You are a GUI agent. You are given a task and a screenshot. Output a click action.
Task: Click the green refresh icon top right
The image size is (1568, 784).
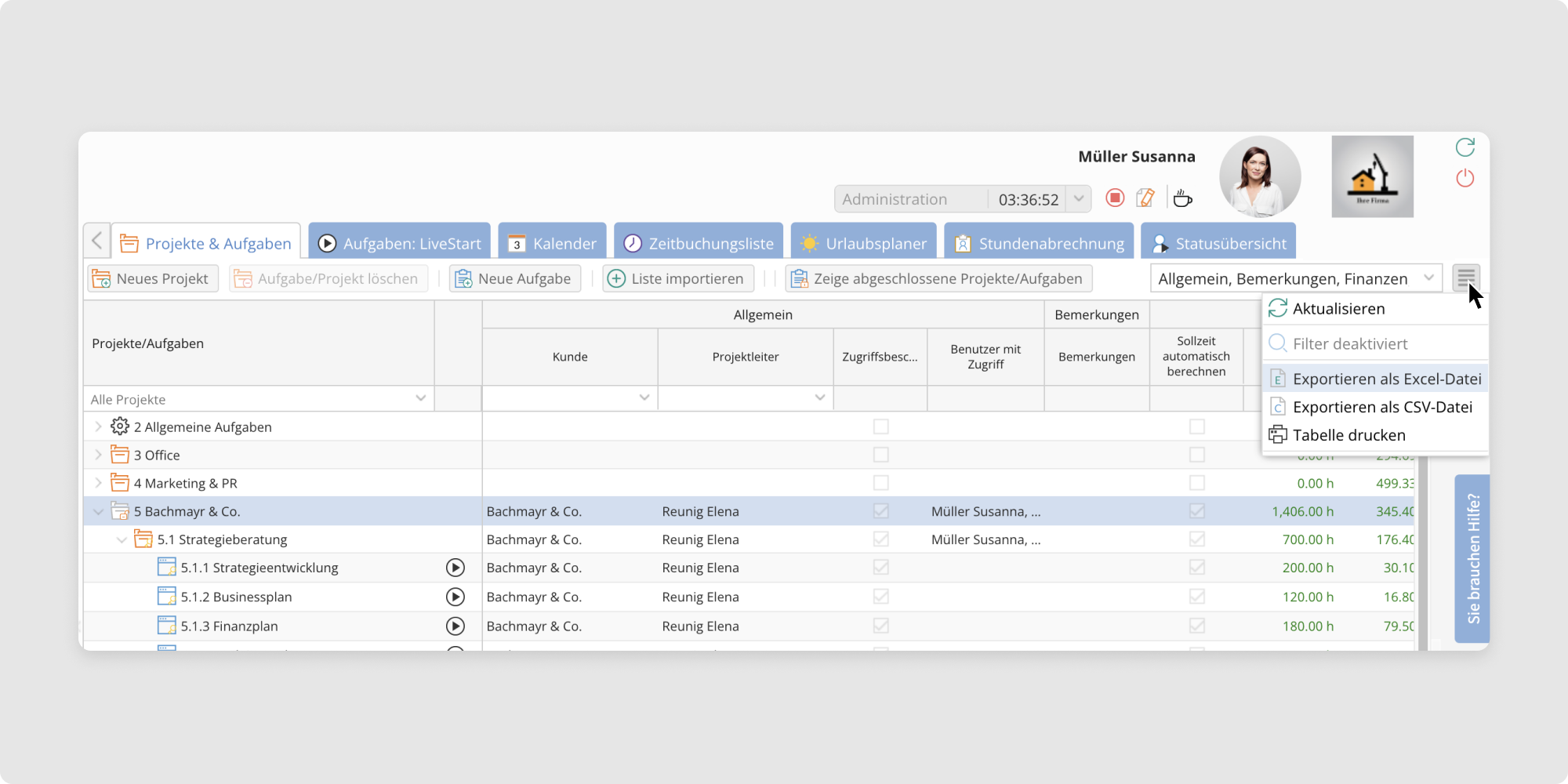[1465, 147]
